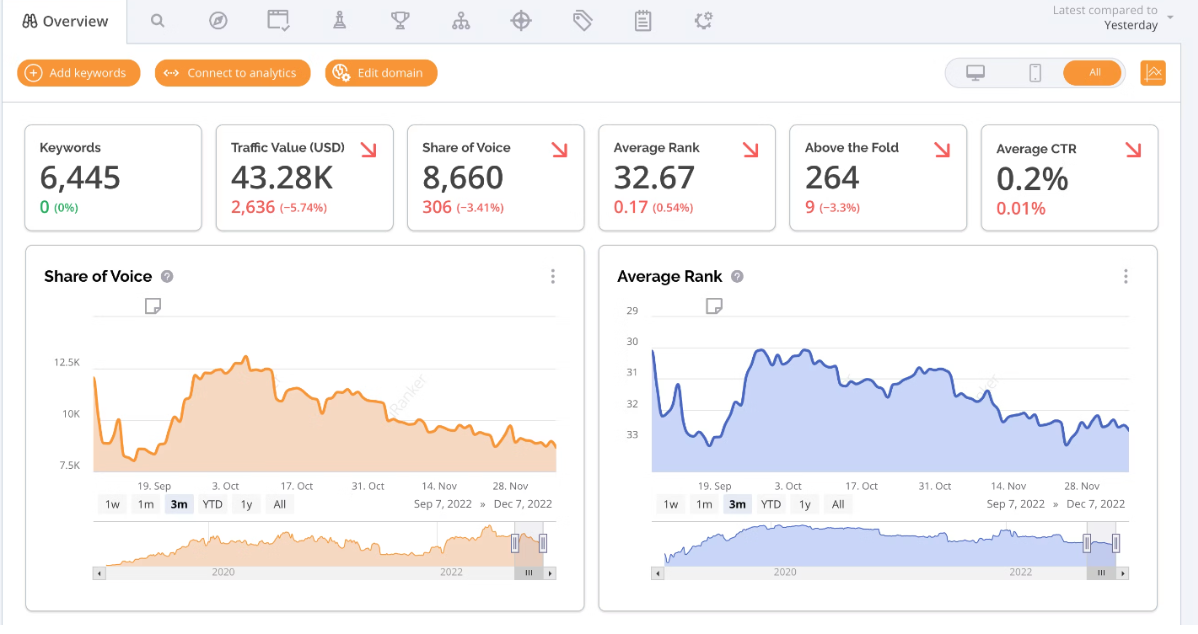This screenshot has height=634, width=1198.
Task: Open the crosshair target tab
Action: point(521,21)
